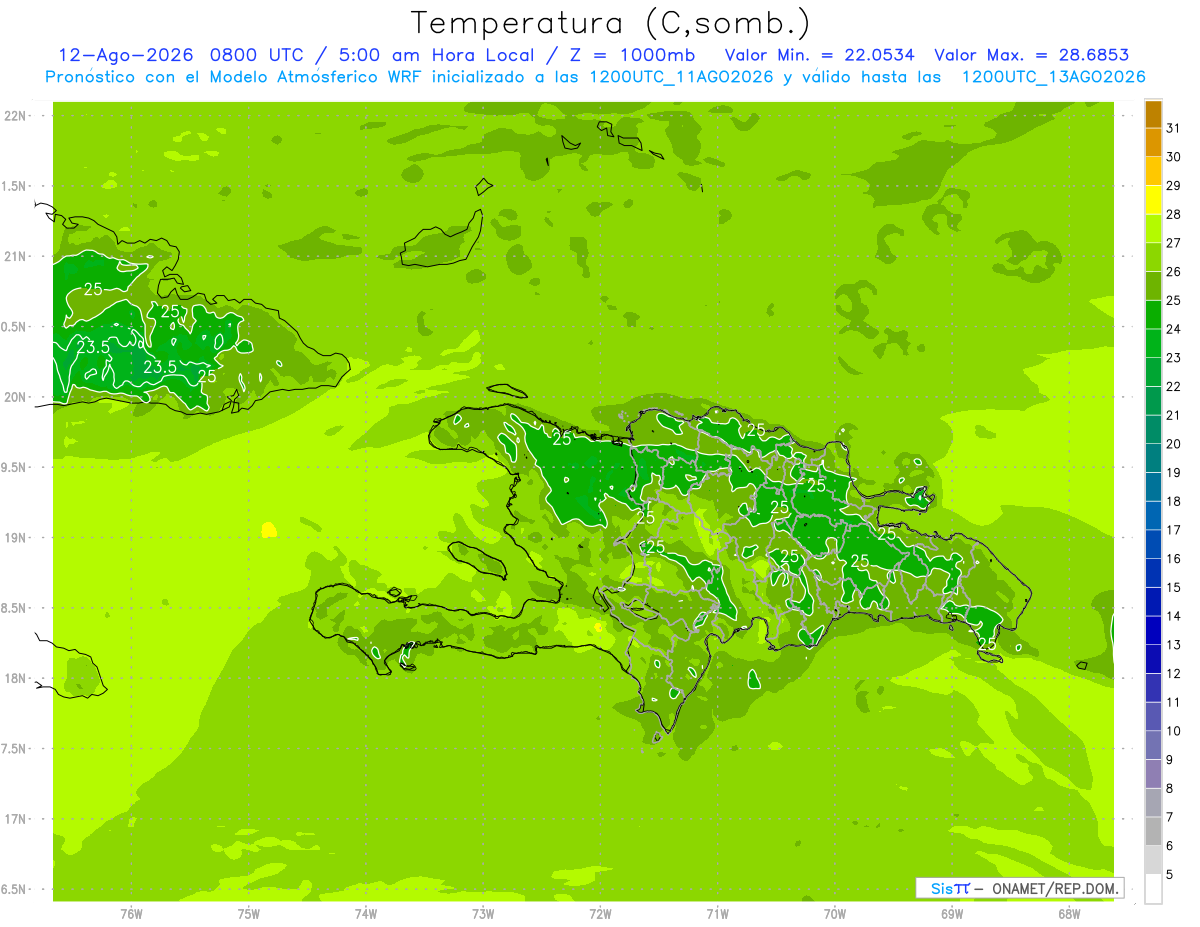Click the green swatch between 24 and 25
Viewport: 1200px width, 927px height.
1153,314
